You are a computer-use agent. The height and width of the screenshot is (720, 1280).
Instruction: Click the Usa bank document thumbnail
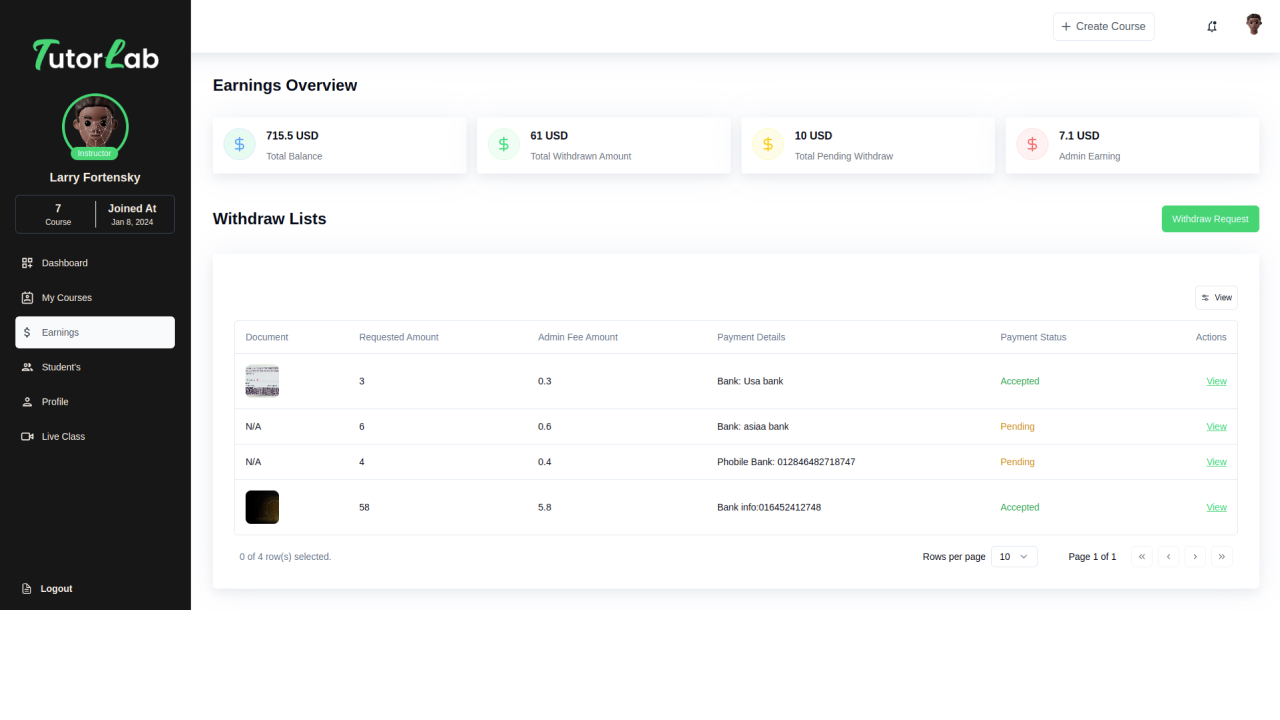(262, 380)
